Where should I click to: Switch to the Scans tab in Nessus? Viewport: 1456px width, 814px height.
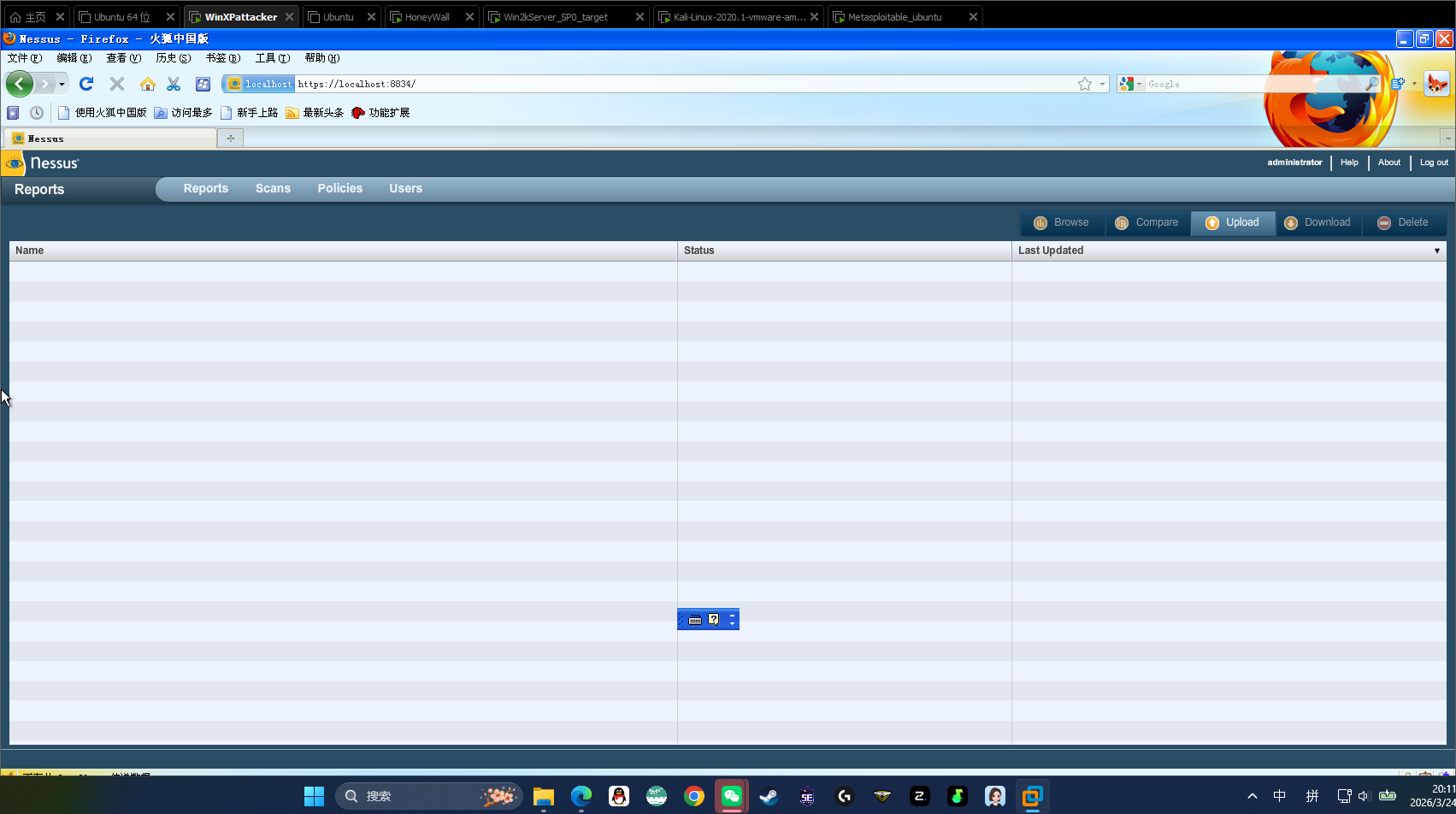(x=273, y=188)
